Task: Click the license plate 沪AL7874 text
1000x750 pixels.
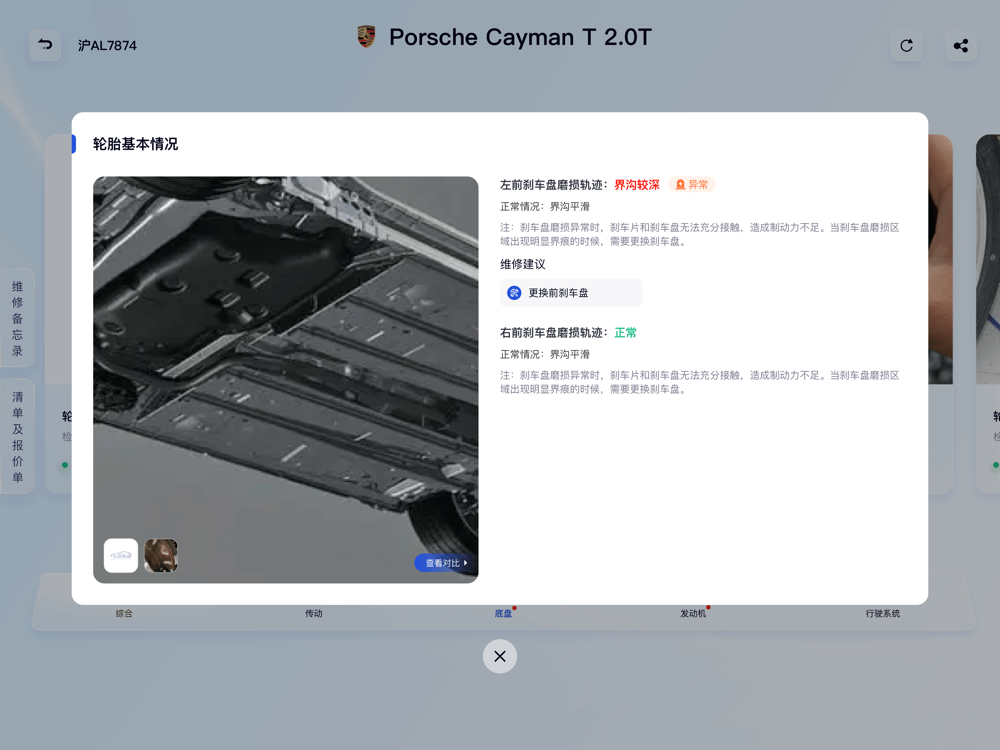Action: 107,46
